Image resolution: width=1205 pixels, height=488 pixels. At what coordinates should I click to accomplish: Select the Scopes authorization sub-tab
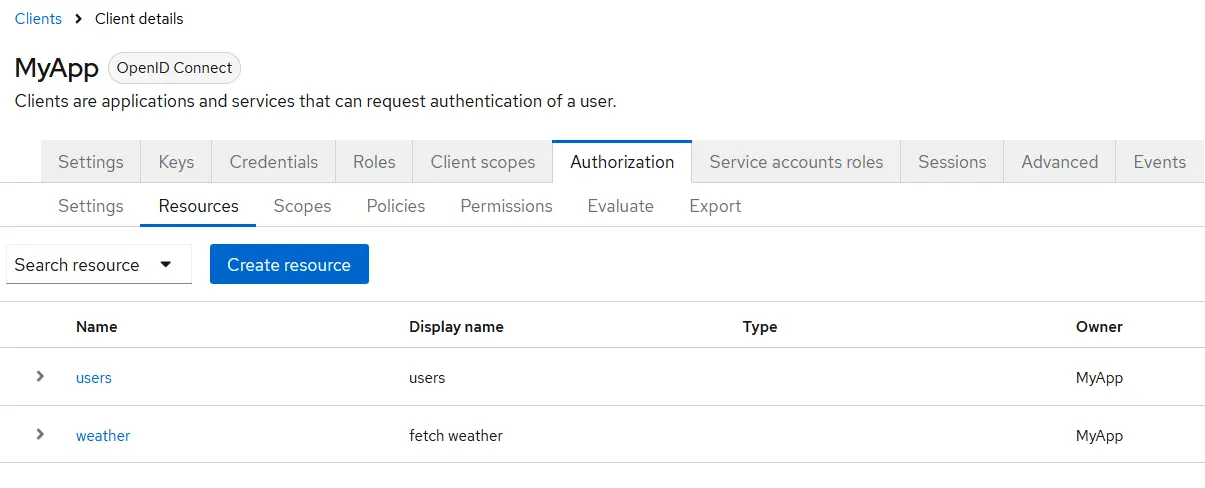[302, 206]
